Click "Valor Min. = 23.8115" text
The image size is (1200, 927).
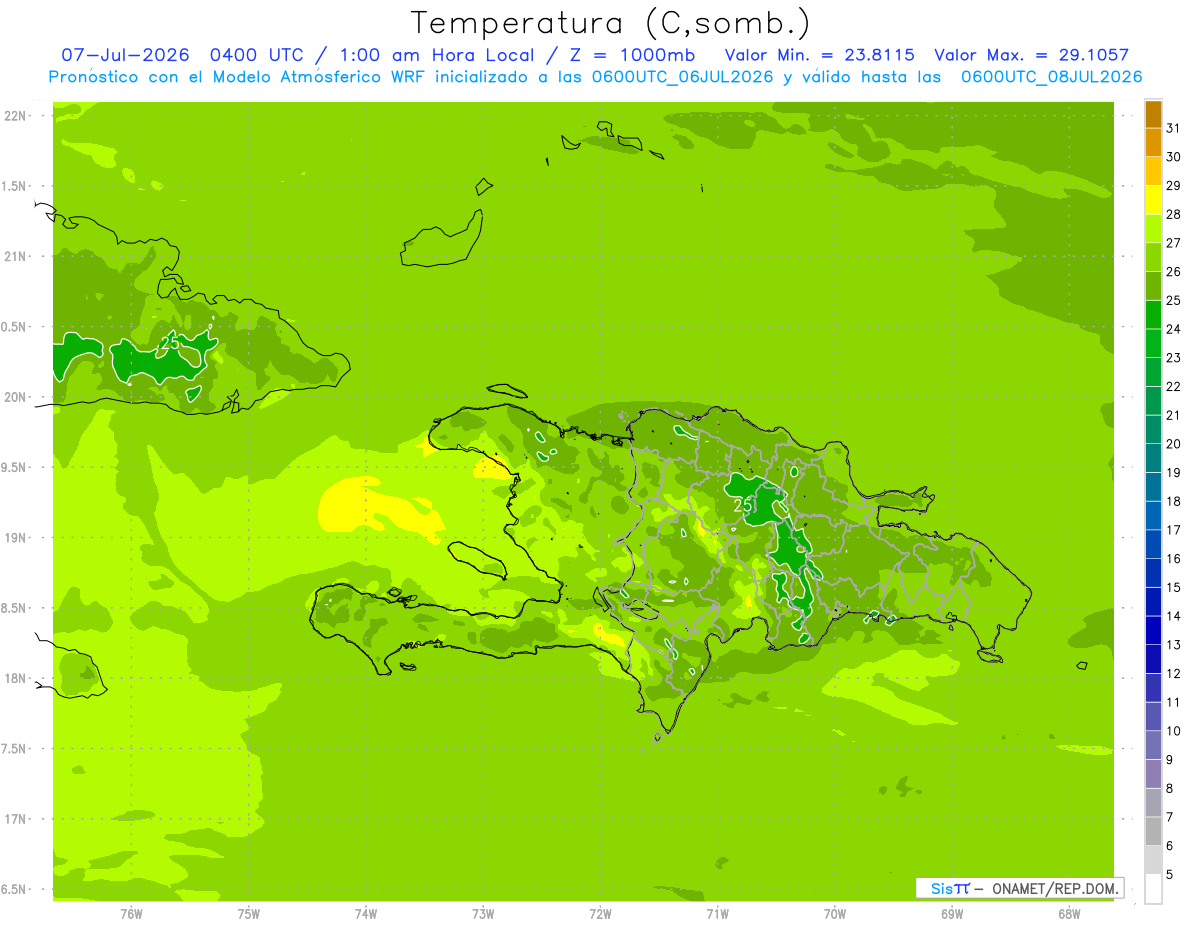pyautogui.click(x=819, y=55)
